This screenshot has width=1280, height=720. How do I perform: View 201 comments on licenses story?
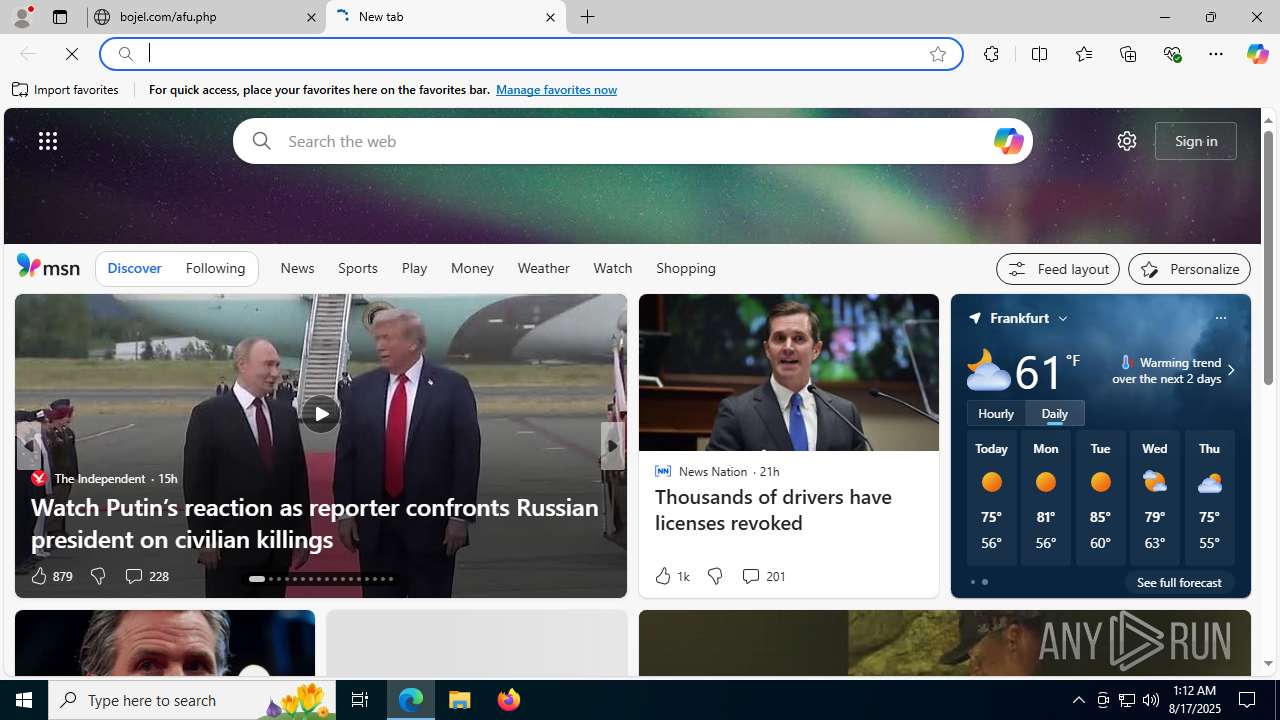[763, 576]
